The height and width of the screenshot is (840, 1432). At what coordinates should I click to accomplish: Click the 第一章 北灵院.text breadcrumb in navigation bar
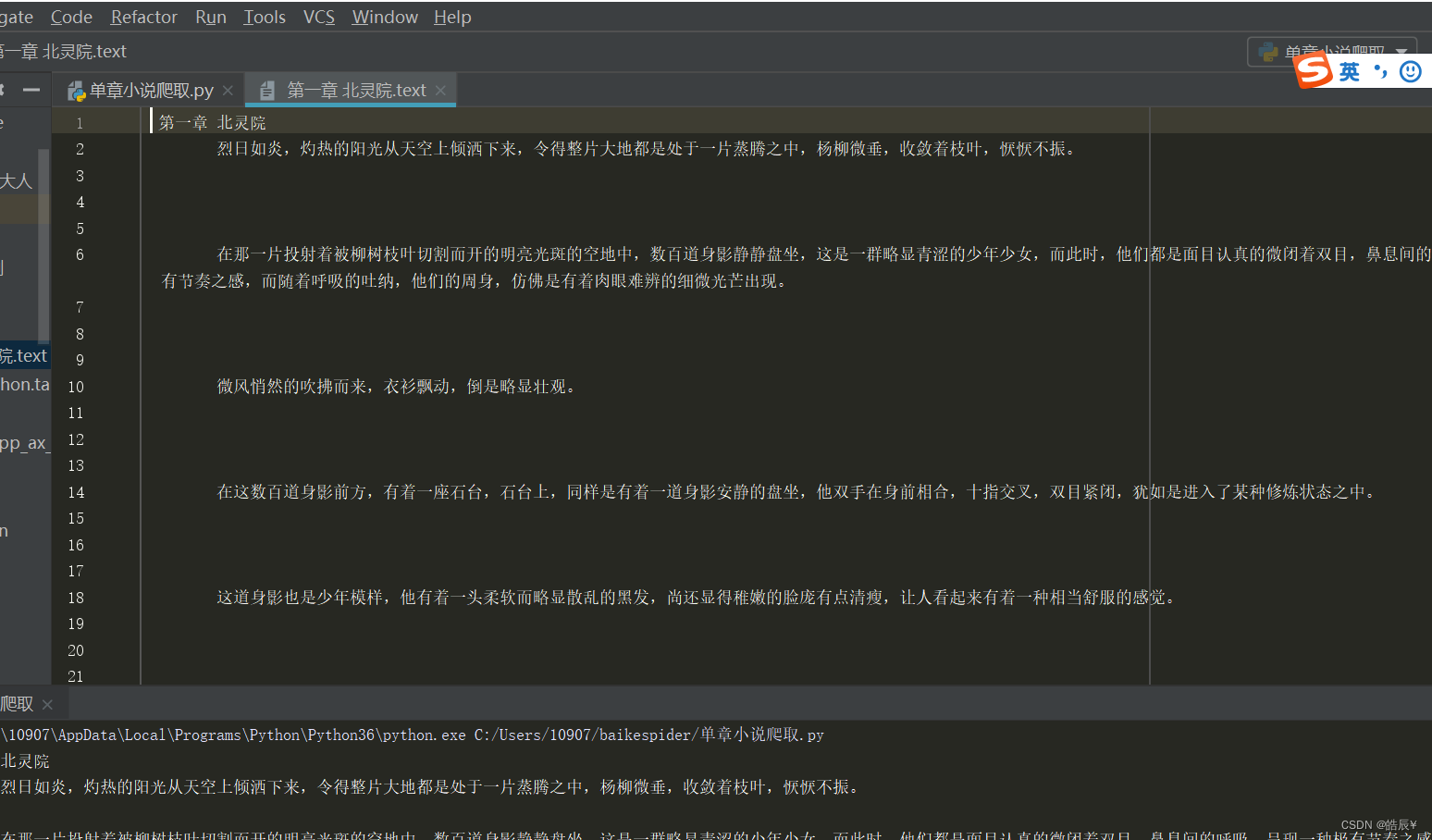[x=63, y=52]
